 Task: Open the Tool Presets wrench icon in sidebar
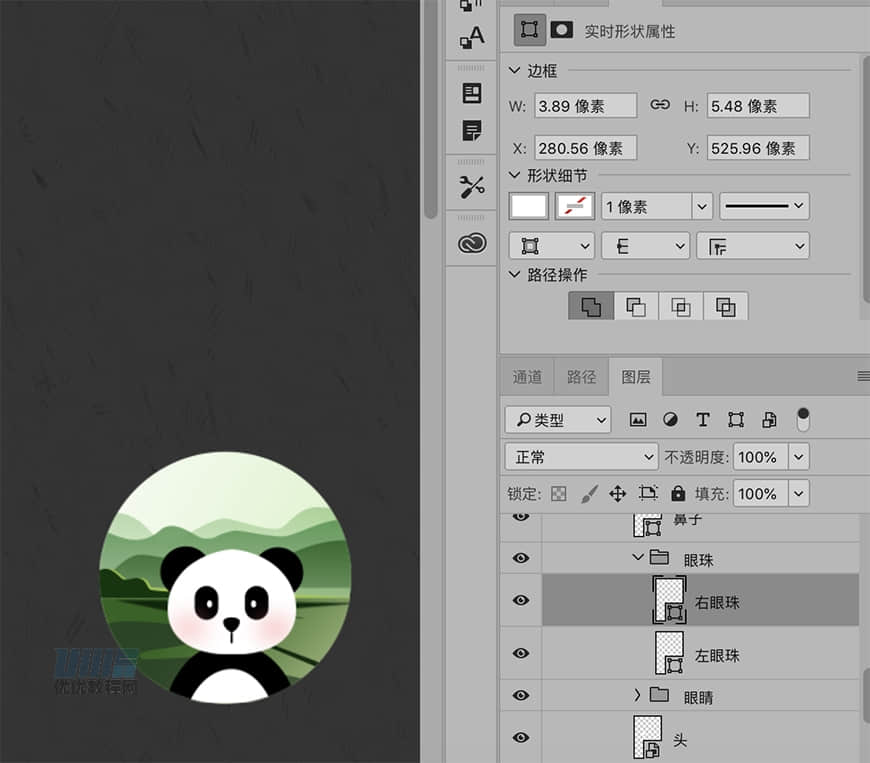[470, 185]
